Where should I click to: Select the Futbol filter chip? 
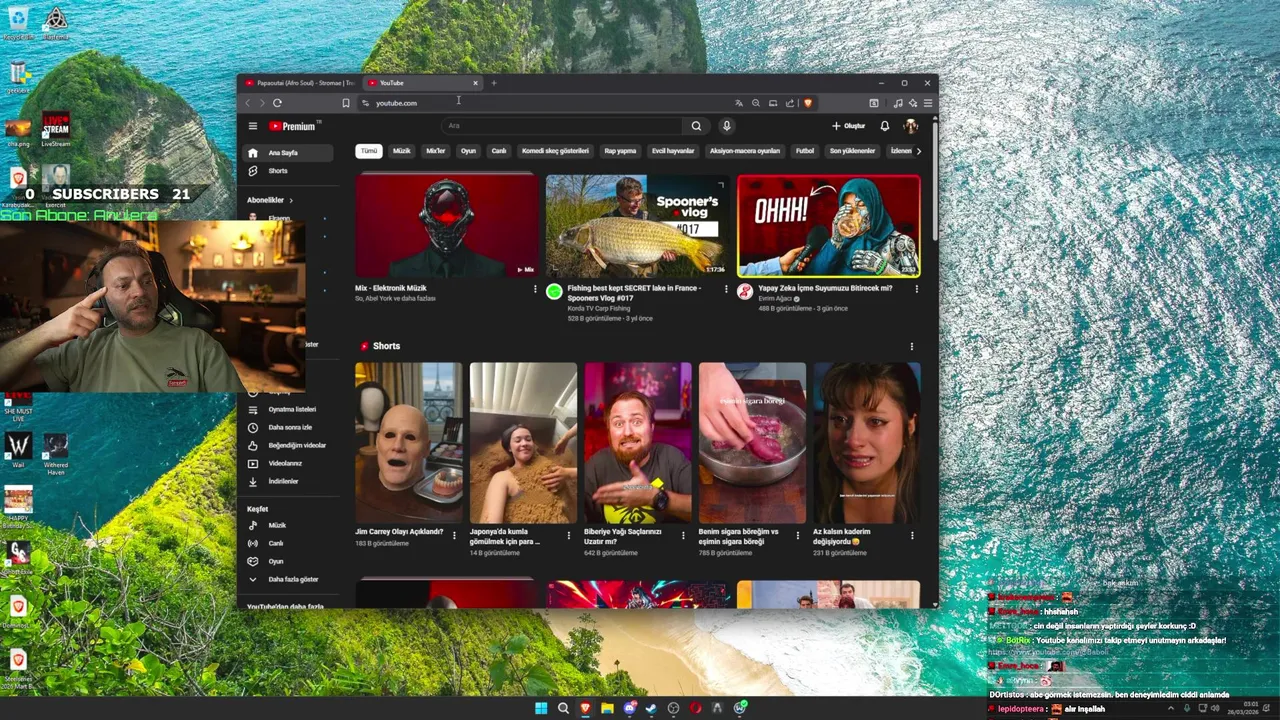tap(804, 151)
